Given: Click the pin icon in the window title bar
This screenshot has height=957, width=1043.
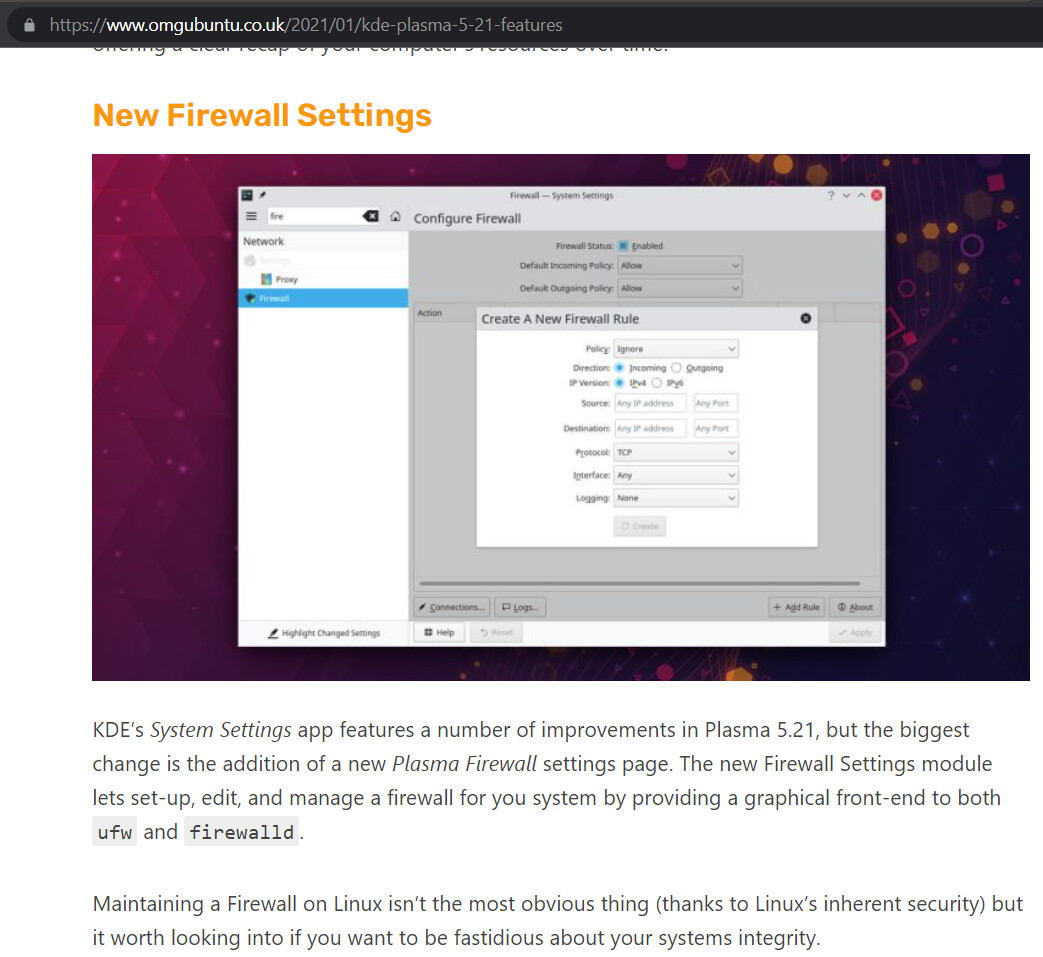Looking at the screenshot, I should point(263,195).
